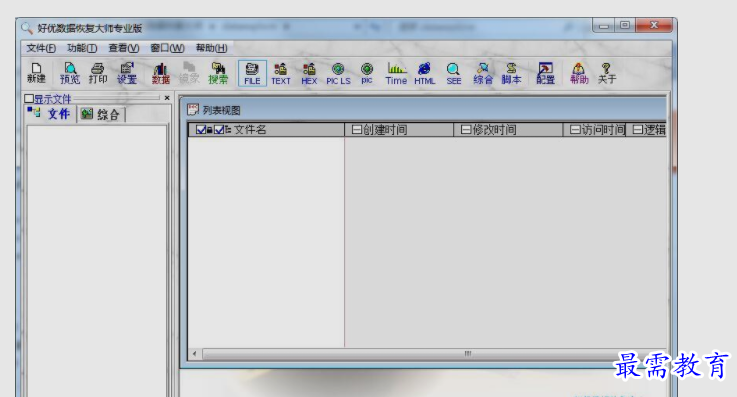The width and height of the screenshot is (737, 397).
Task: Click the 帮助 (Help) toolbar icon
Action: 579,73
